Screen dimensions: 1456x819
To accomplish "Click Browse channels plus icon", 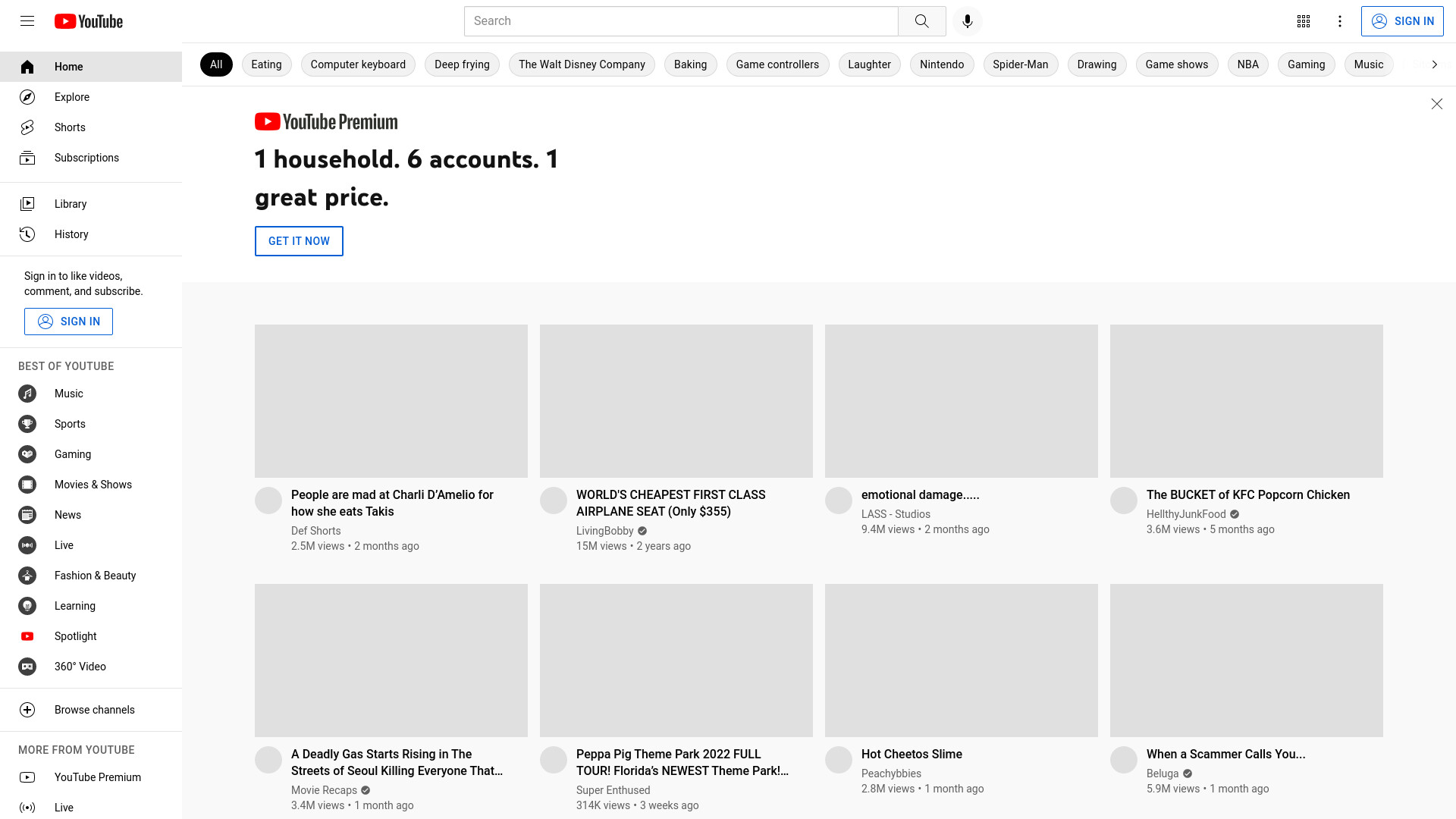I will pos(27,710).
